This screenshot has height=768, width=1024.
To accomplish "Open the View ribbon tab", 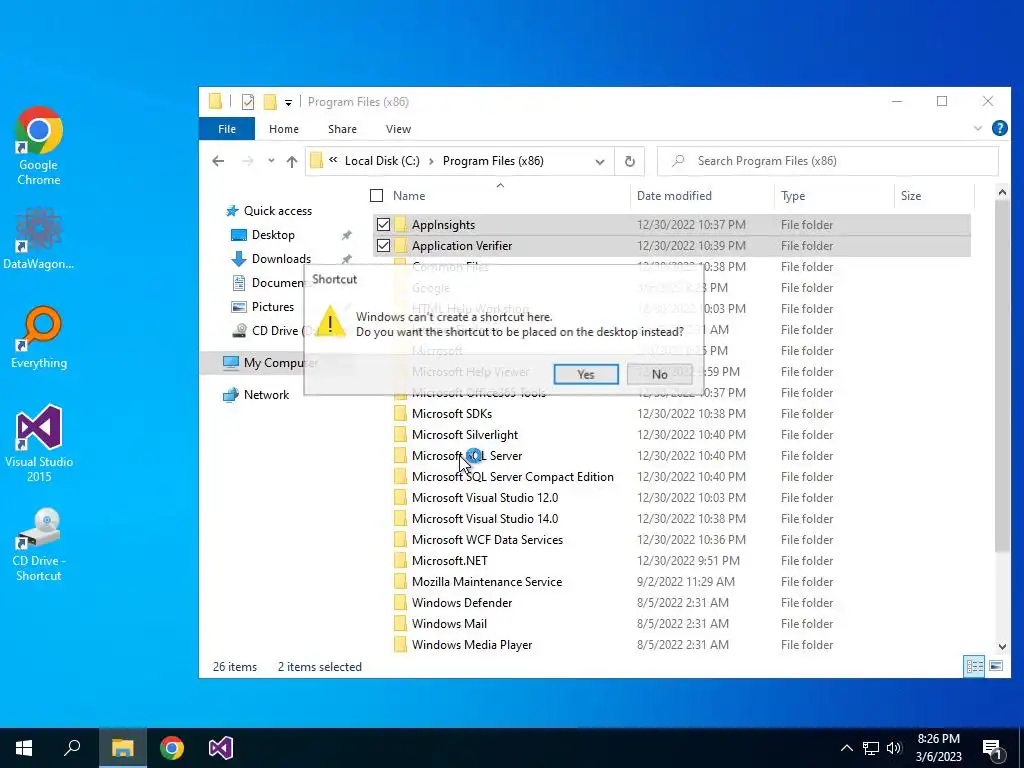I will click(398, 129).
